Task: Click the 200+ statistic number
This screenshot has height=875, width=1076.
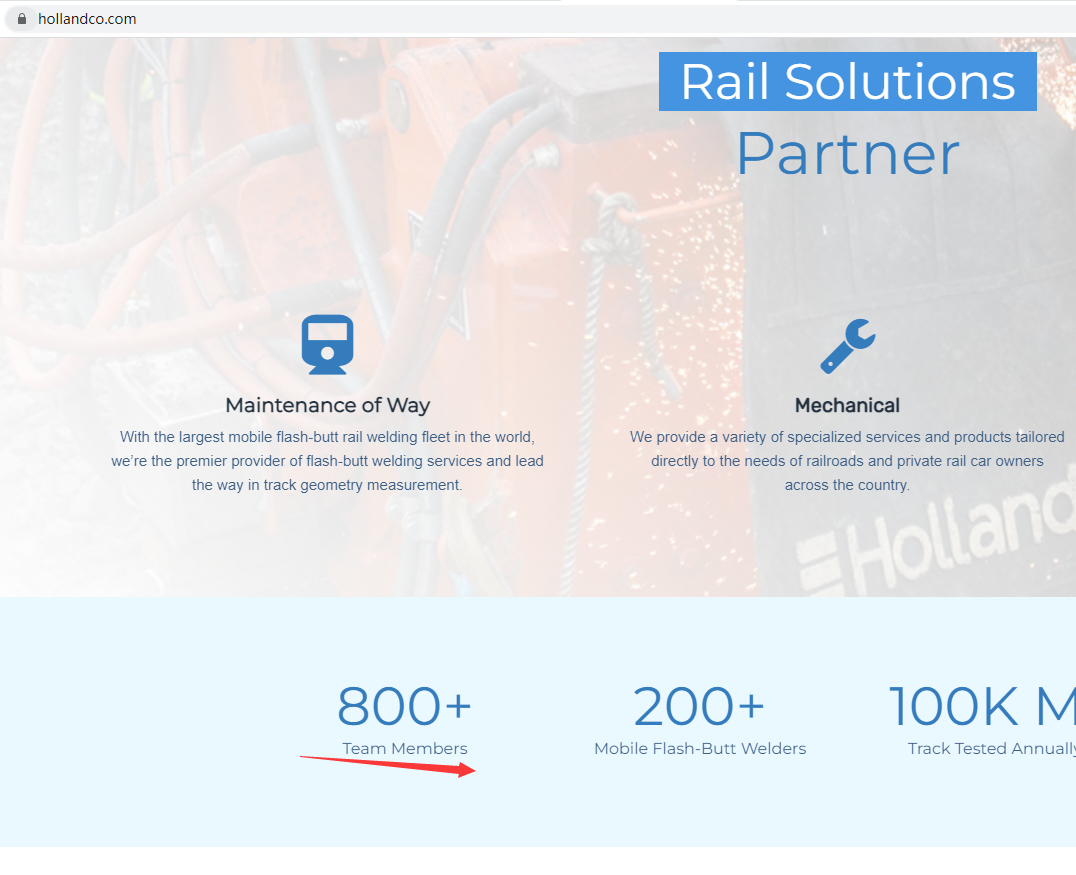Action: tap(699, 706)
